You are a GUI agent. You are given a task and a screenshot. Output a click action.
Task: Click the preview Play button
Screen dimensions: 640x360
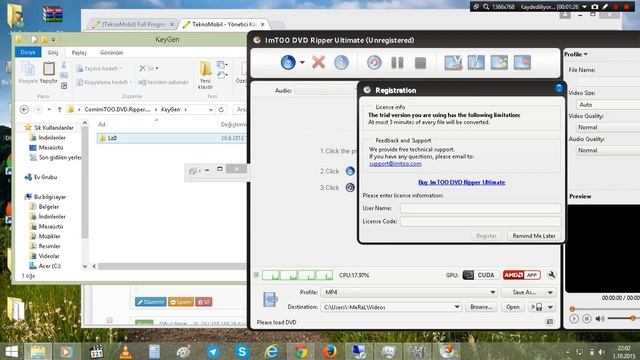coord(574,318)
